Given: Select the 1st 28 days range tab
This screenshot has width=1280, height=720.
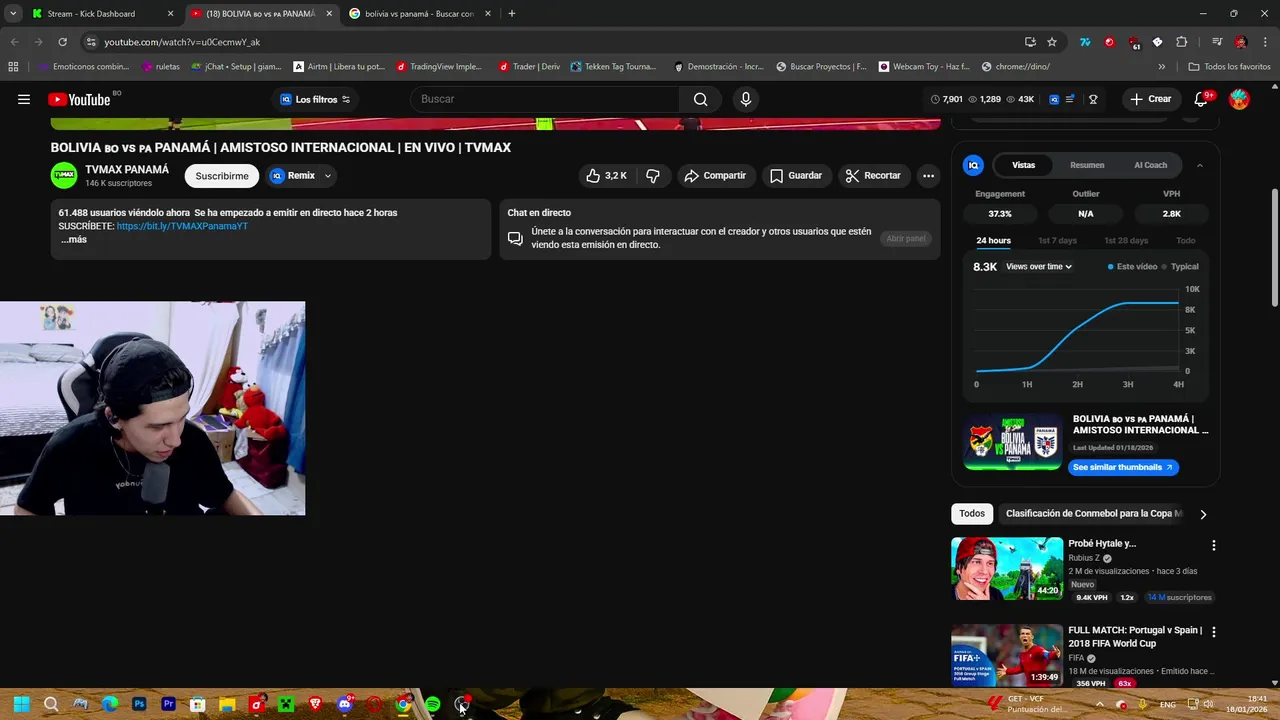Looking at the screenshot, I should point(1126,241).
